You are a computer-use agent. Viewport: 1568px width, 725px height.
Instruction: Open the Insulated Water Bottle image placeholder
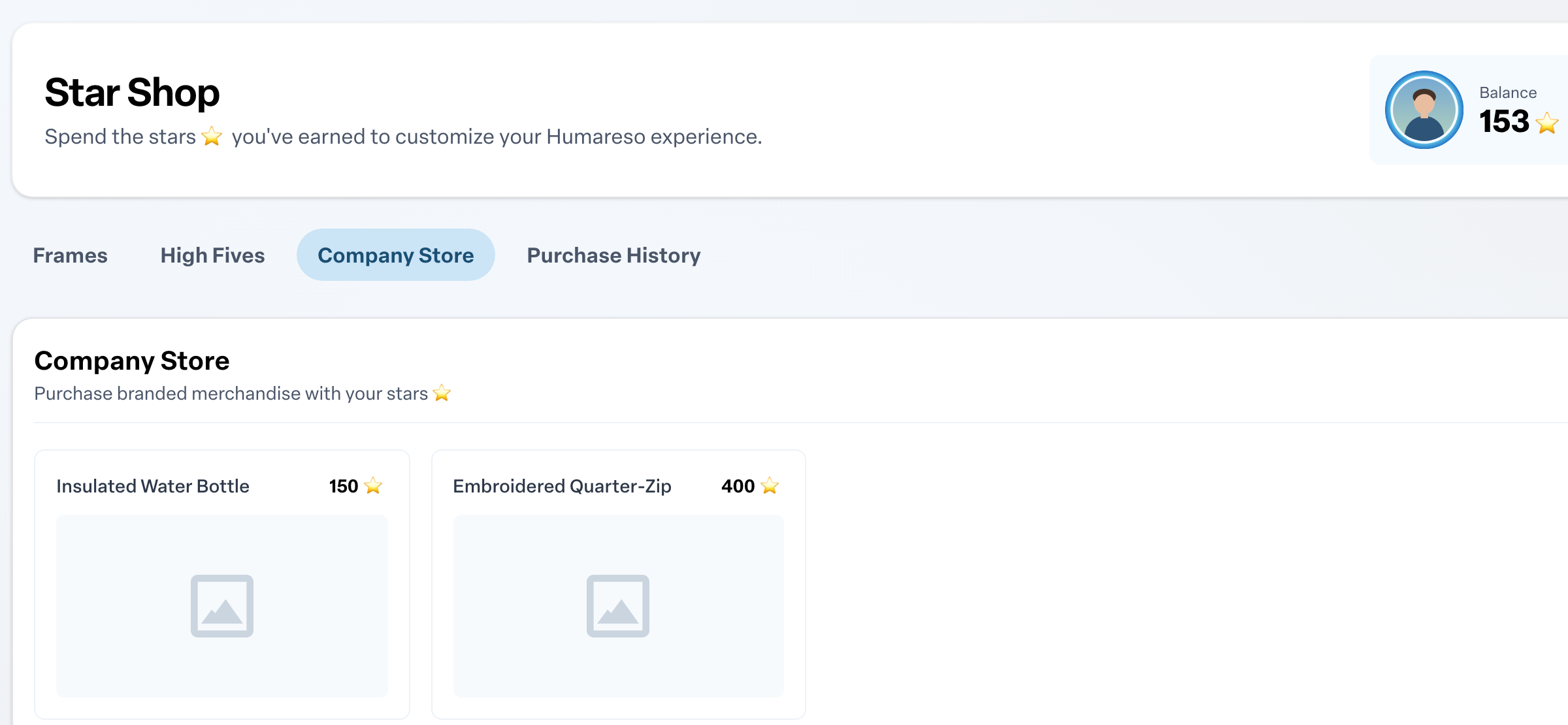pos(222,605)
